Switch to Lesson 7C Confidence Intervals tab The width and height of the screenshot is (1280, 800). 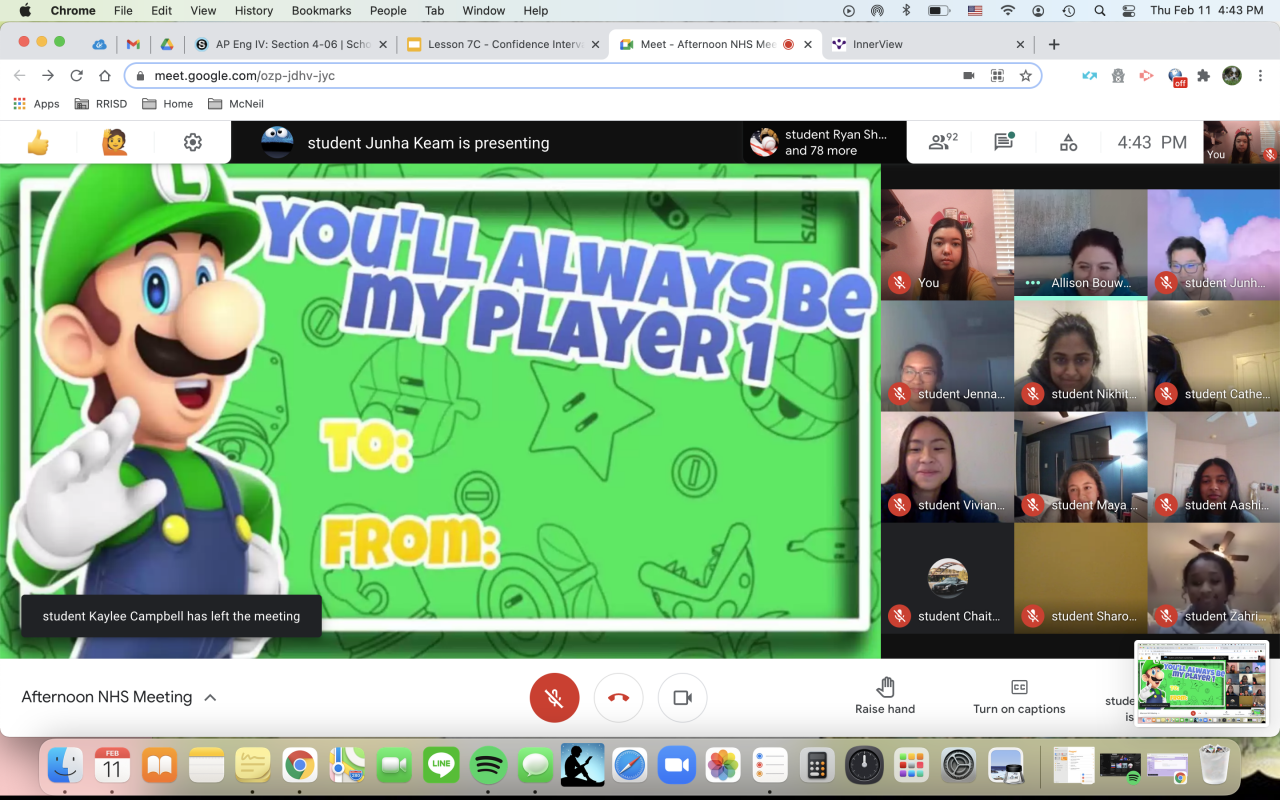[x=503, y=44]
